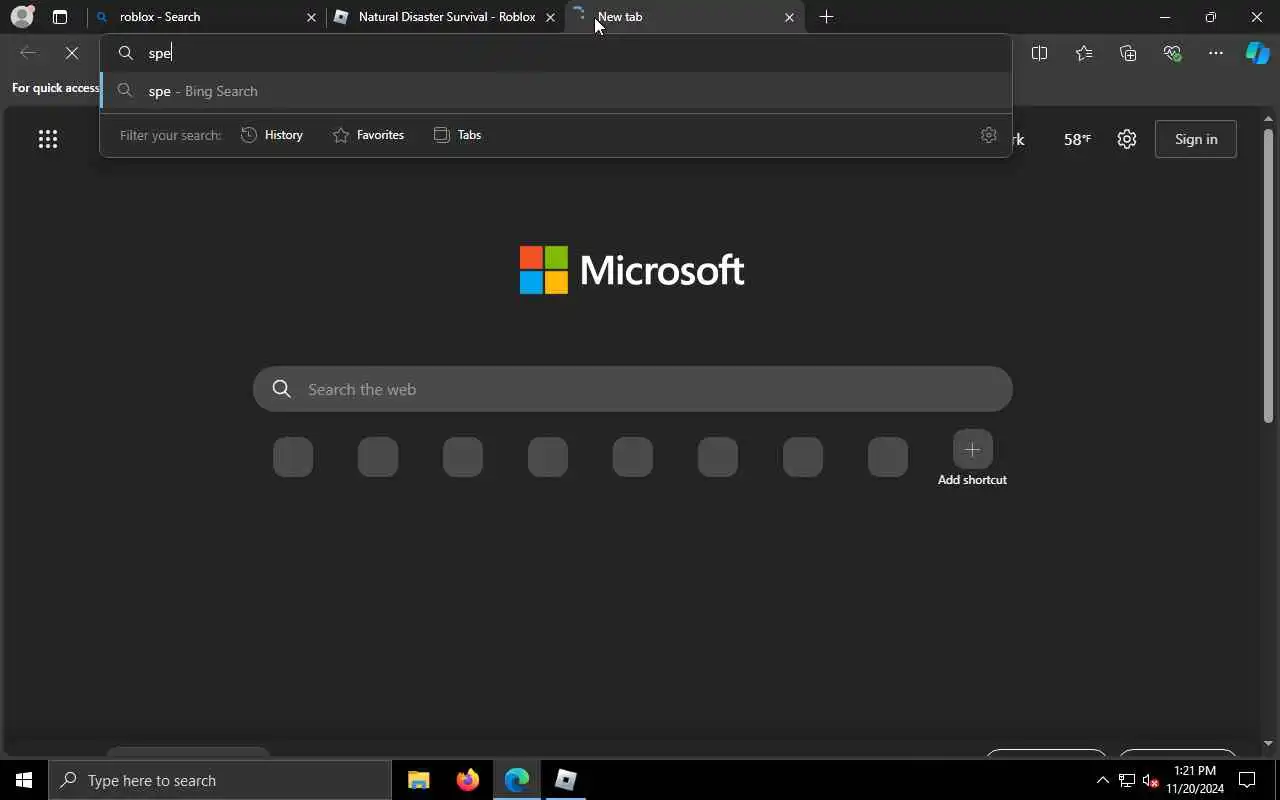Open the network status tray icon
Image resolution: width=1280 pixels, height=800 pixels.
pyautogui.click(x=1127, y=780)
